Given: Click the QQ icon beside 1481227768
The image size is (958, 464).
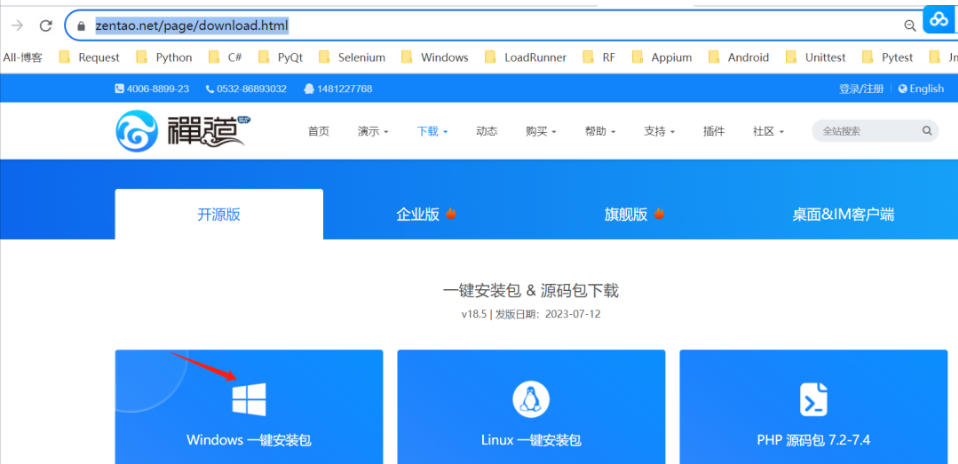Looking at the screenshot, I should [309, 89].
